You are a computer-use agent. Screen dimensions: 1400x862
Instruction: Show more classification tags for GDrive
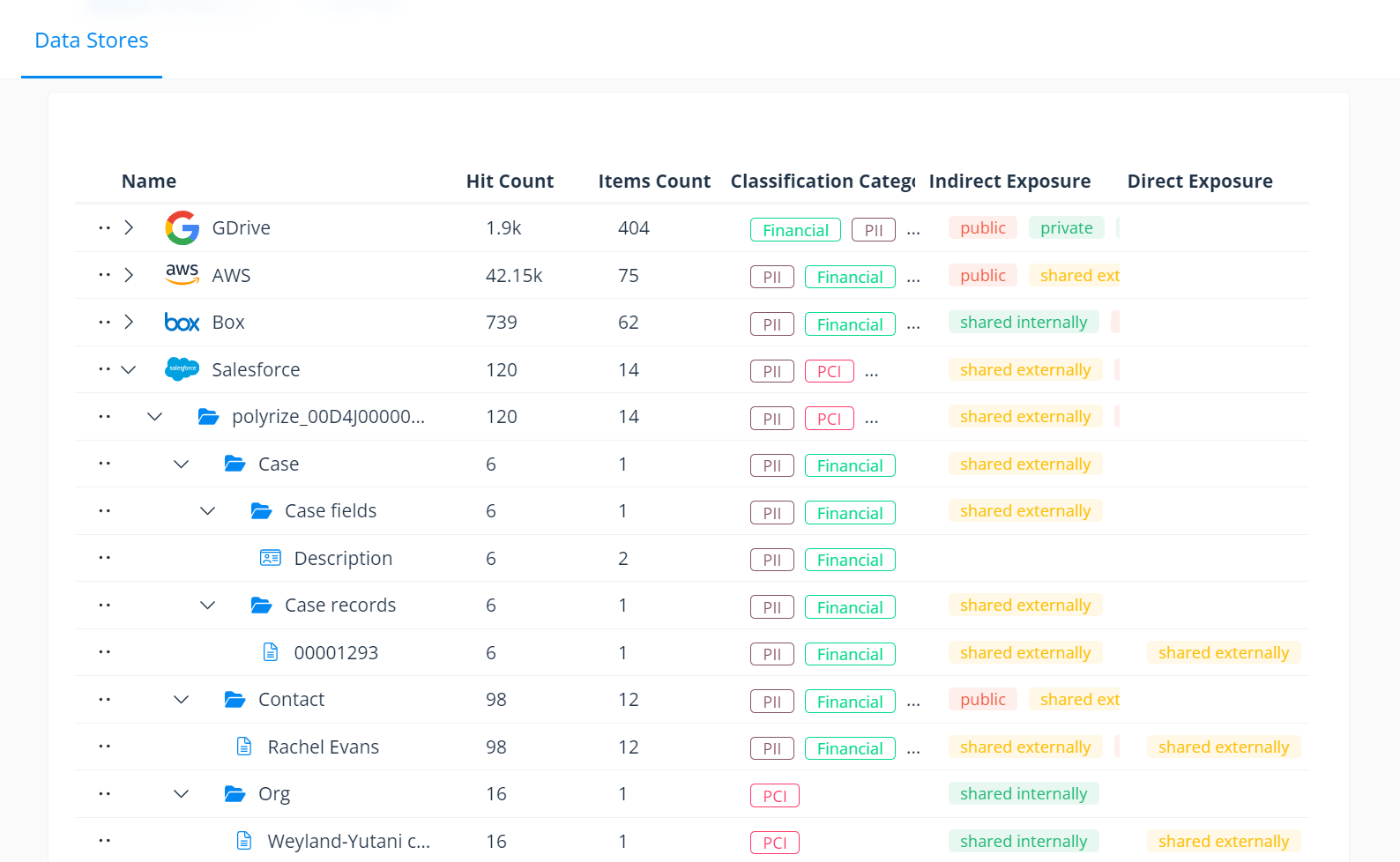coord(913,232)
